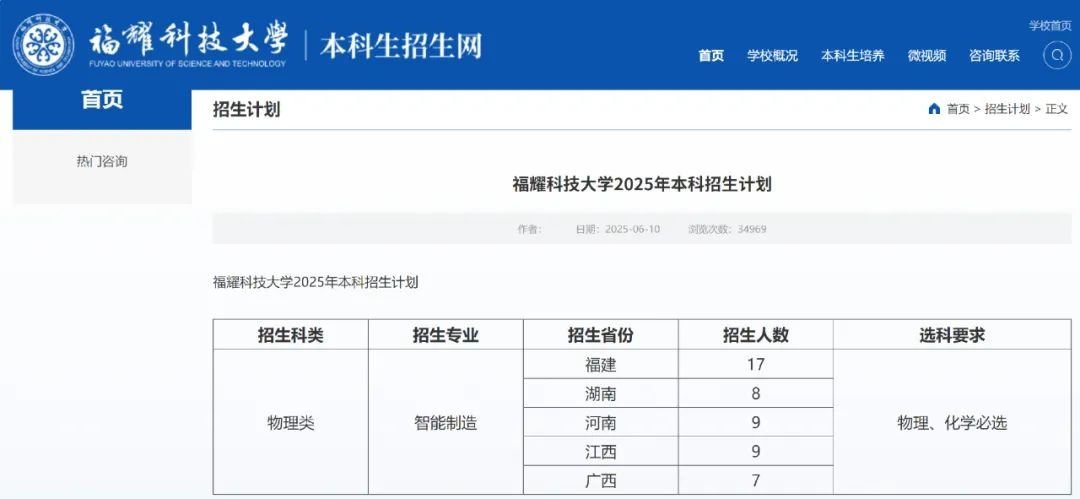Go to 微视频 in navigation bar

[926, 56]
